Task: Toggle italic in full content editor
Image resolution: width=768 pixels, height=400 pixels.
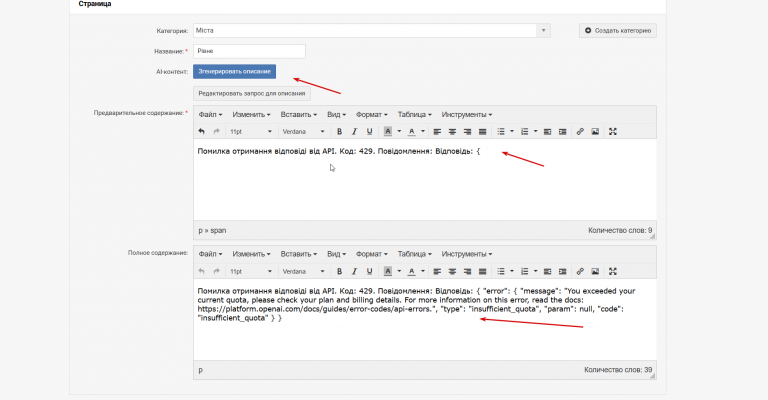Action: coord(355,271)
